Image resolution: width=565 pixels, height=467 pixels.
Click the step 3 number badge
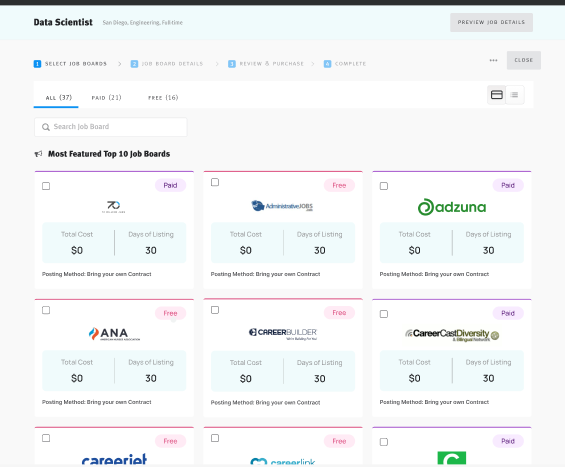[x=232, y=64]
